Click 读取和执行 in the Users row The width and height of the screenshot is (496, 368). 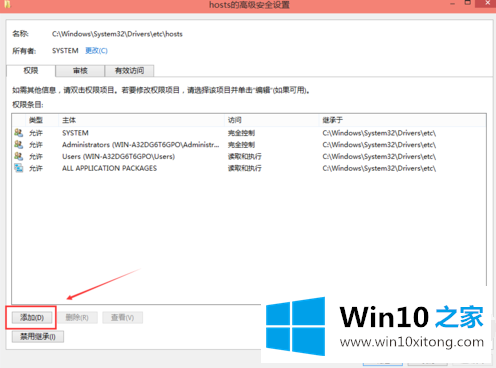coord(245,156)
